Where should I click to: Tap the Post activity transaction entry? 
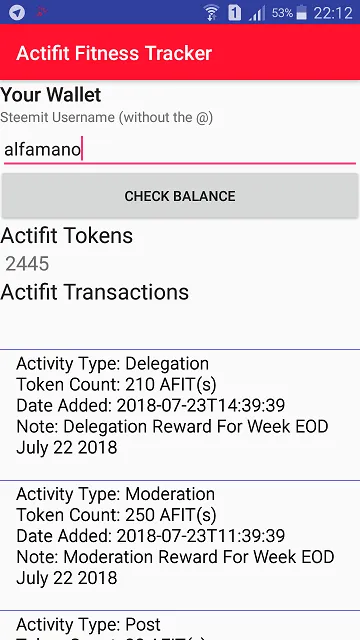[180, 626]
